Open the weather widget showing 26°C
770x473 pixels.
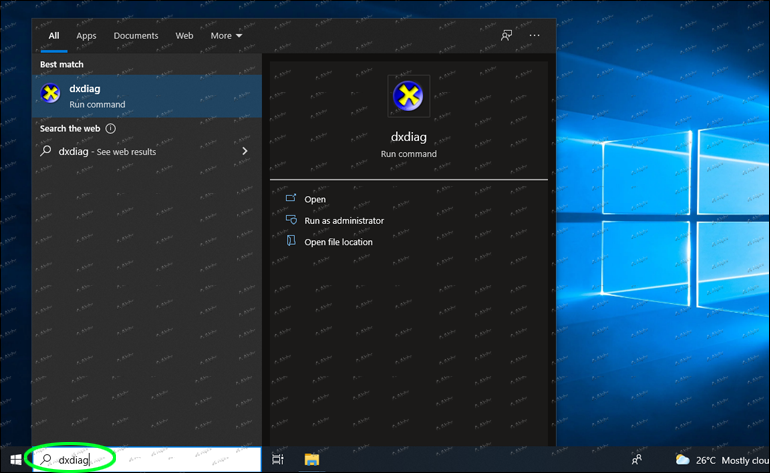722,460
